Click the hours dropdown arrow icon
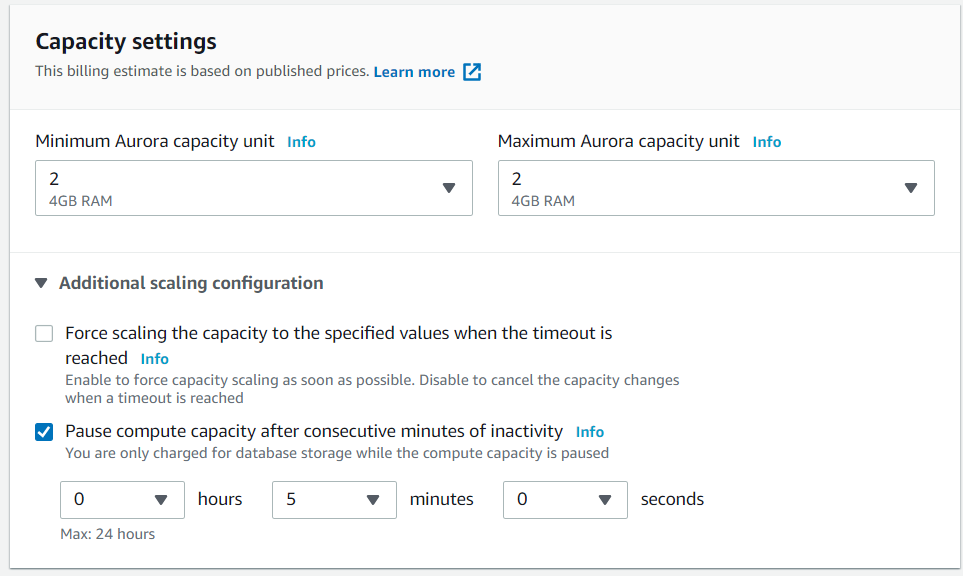 click(162, 499)
